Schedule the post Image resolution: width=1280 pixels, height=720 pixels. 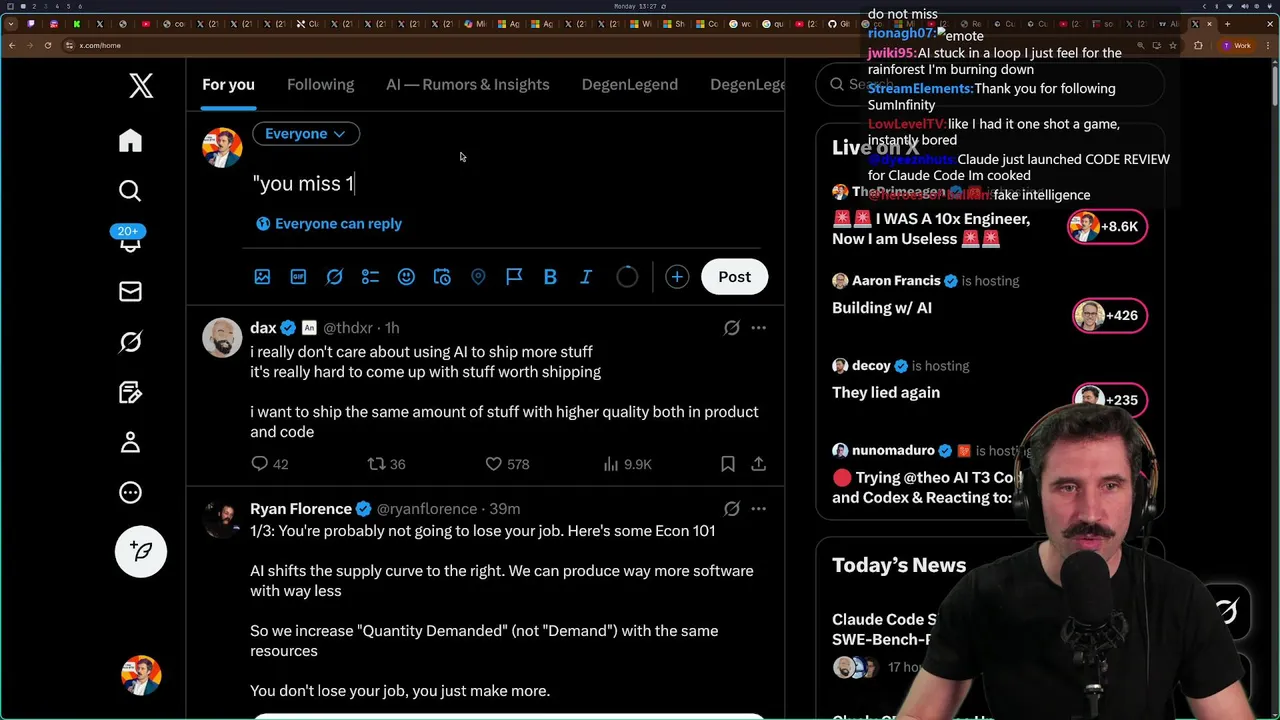click(x=442, y=277)
